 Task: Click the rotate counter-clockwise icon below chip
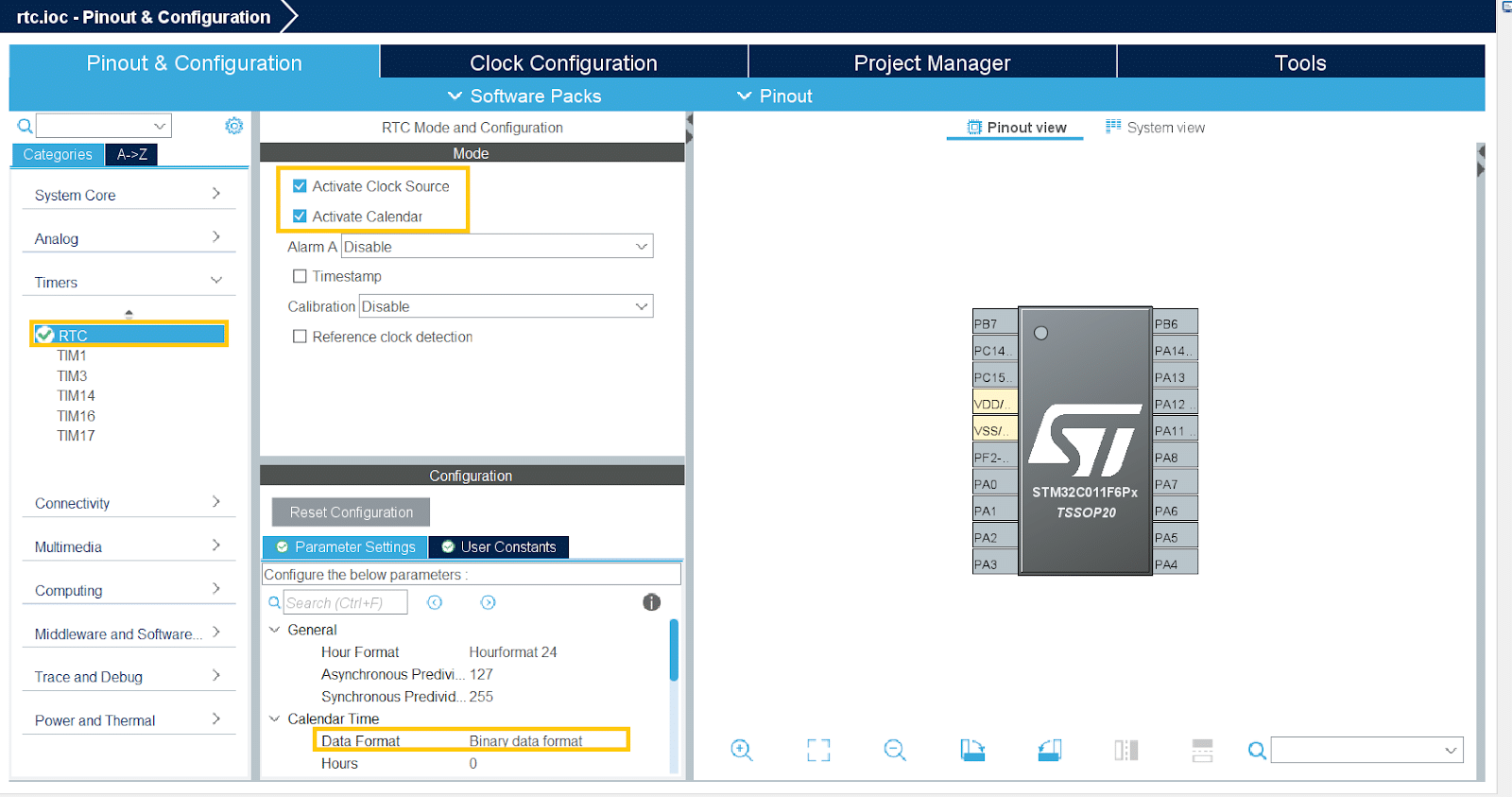[x=1049, y=751]
